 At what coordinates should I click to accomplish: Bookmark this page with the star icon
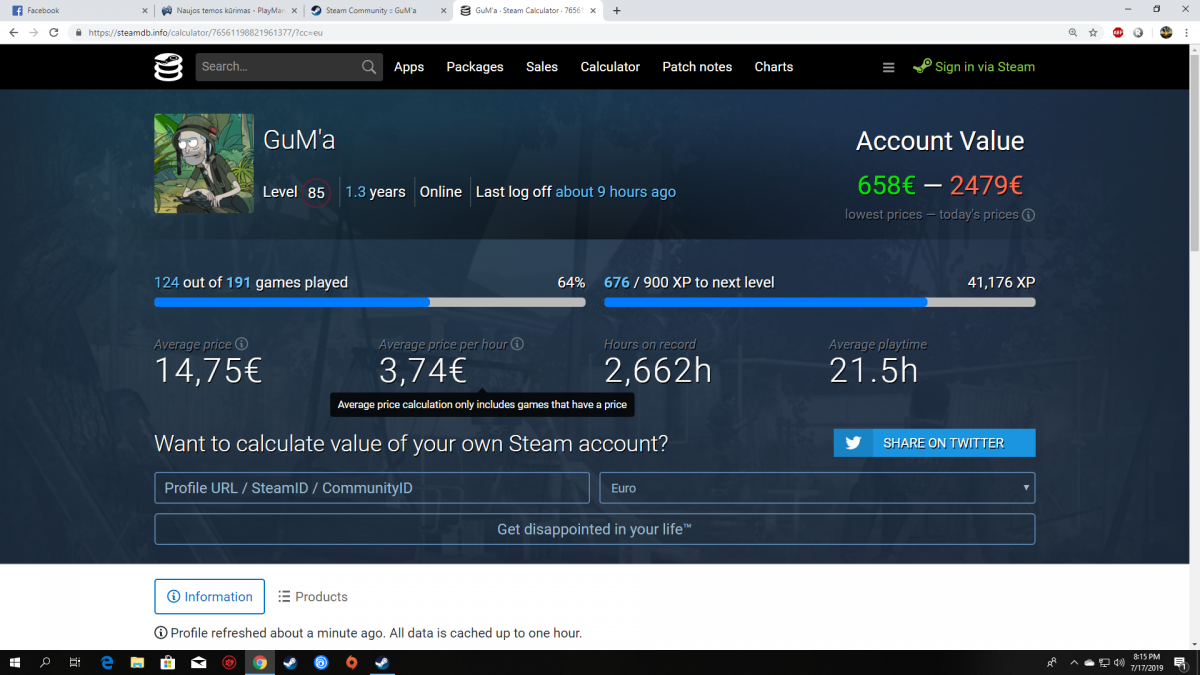1093,32
